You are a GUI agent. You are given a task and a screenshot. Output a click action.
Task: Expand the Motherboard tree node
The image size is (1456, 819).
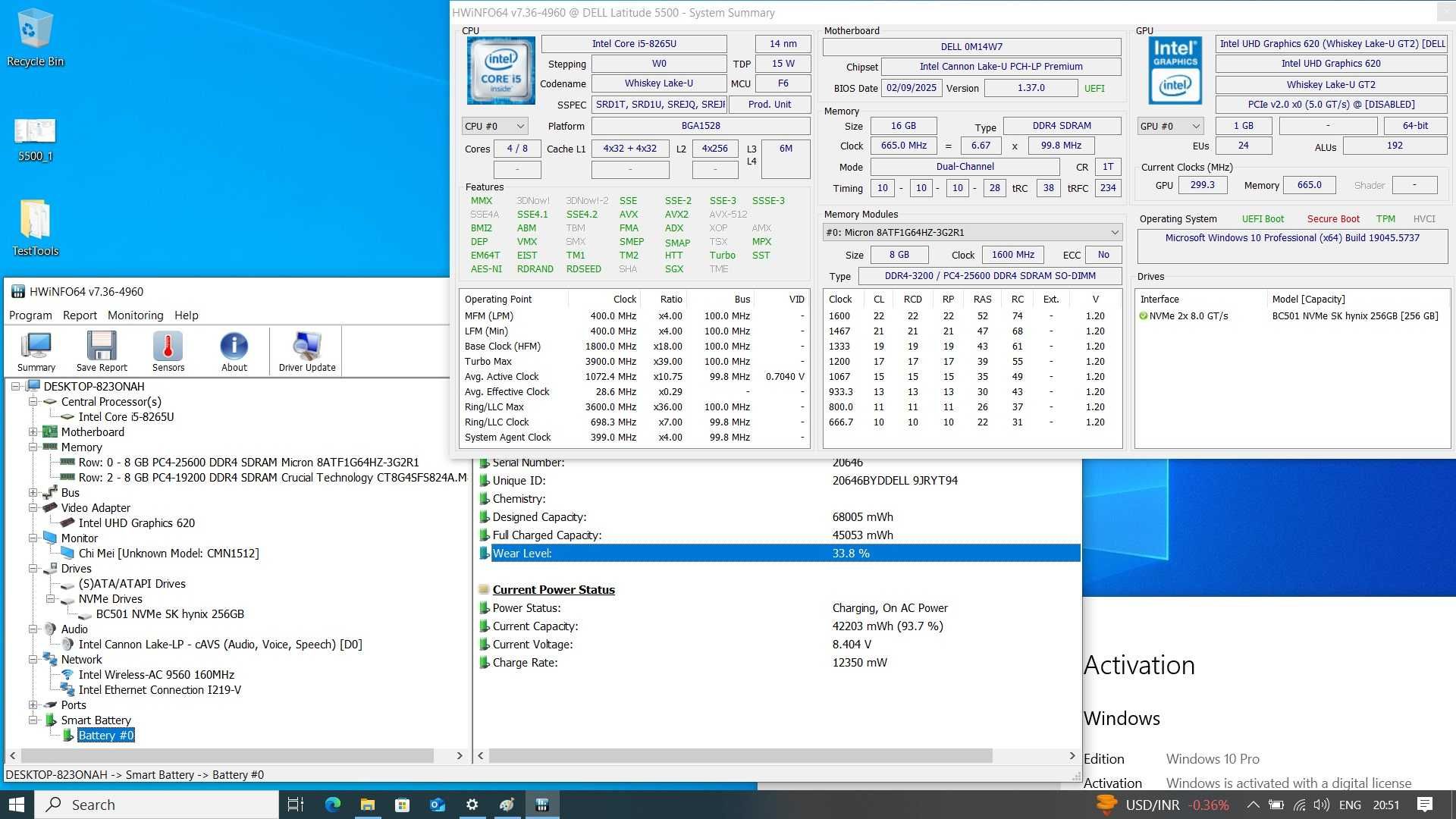33,431
